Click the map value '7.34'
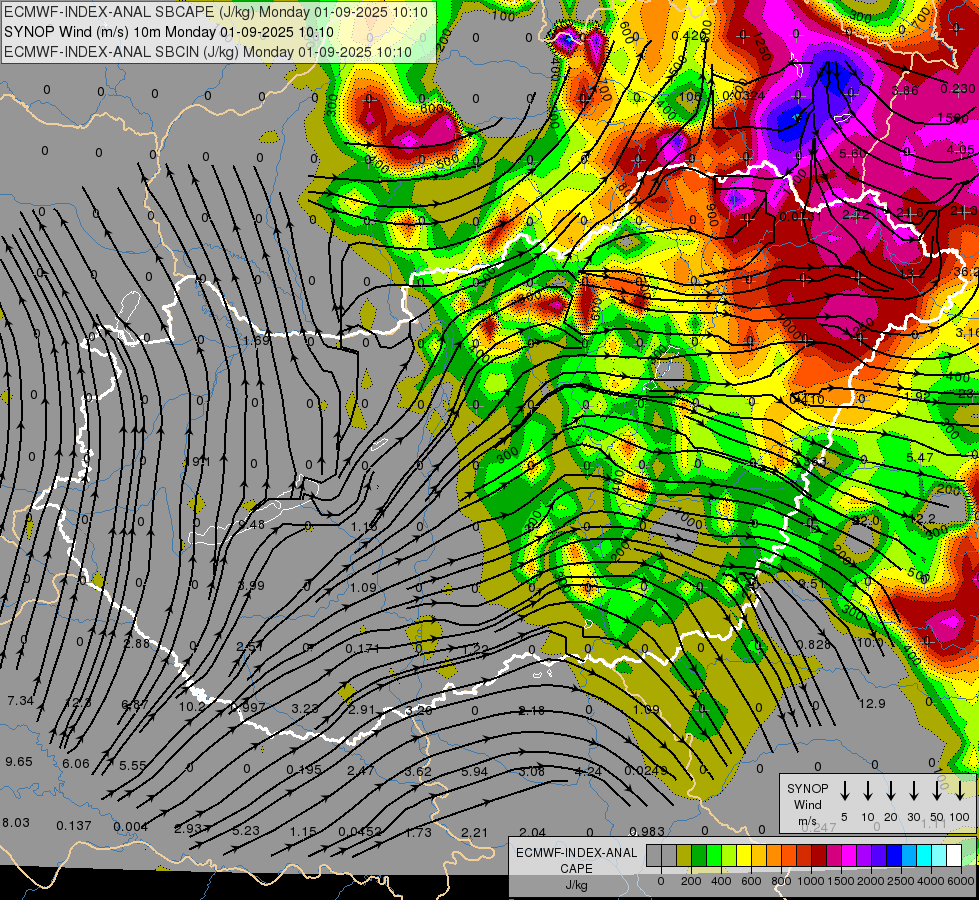This screenshot has width=979, height=900. [x=21, y=701]
